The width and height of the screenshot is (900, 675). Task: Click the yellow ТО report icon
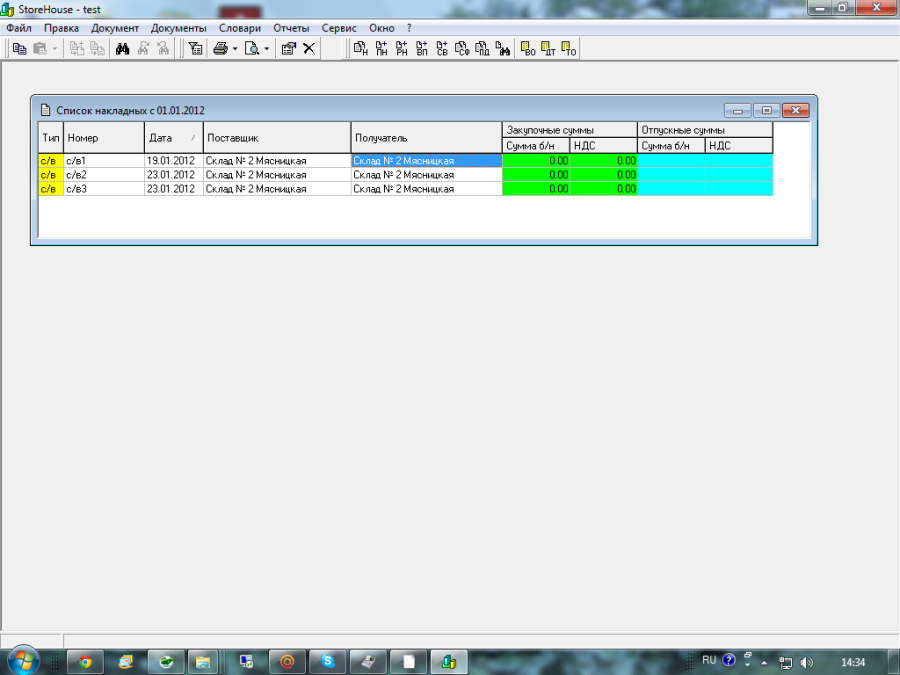pyautogui.click(x=568, y=48)
